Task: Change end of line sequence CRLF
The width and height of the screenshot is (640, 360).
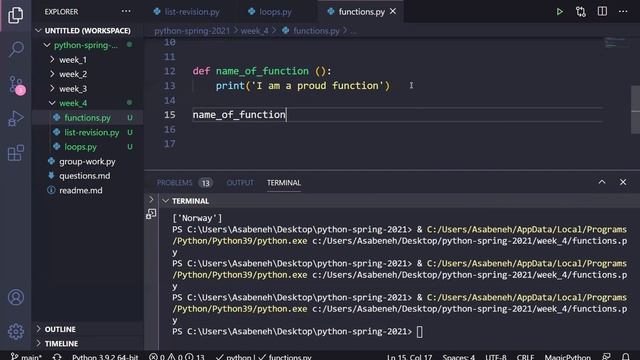Action: click(525, 357)
